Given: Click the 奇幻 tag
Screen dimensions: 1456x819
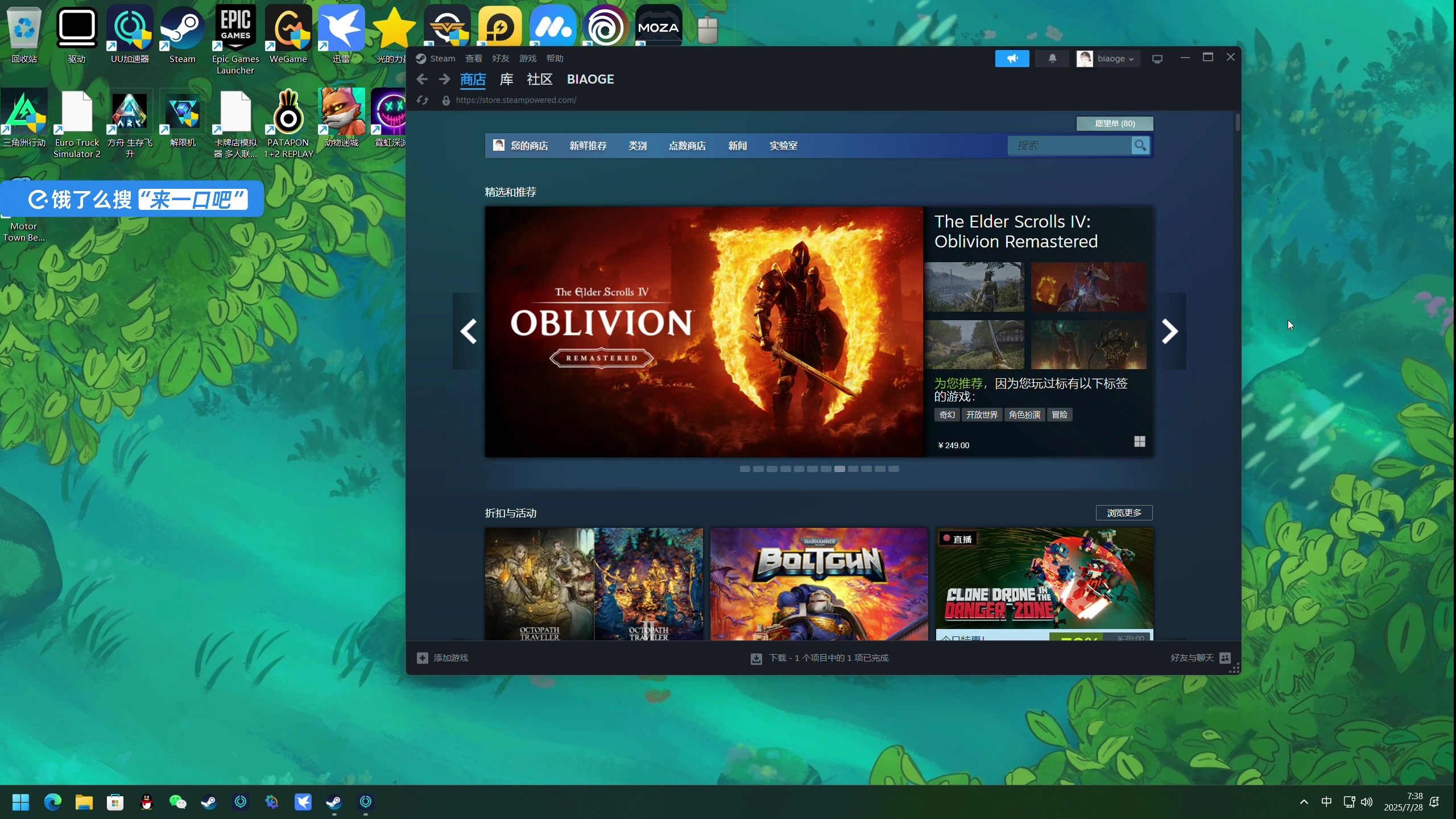Looking at the screenshot, I should [x=947, y=415].
